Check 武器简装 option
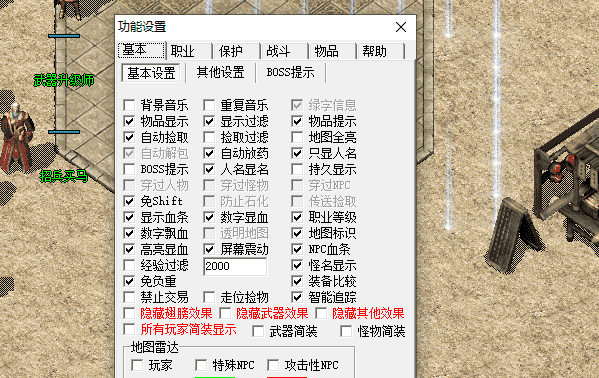Screen dimensions: 599x378 coord(258,331)
